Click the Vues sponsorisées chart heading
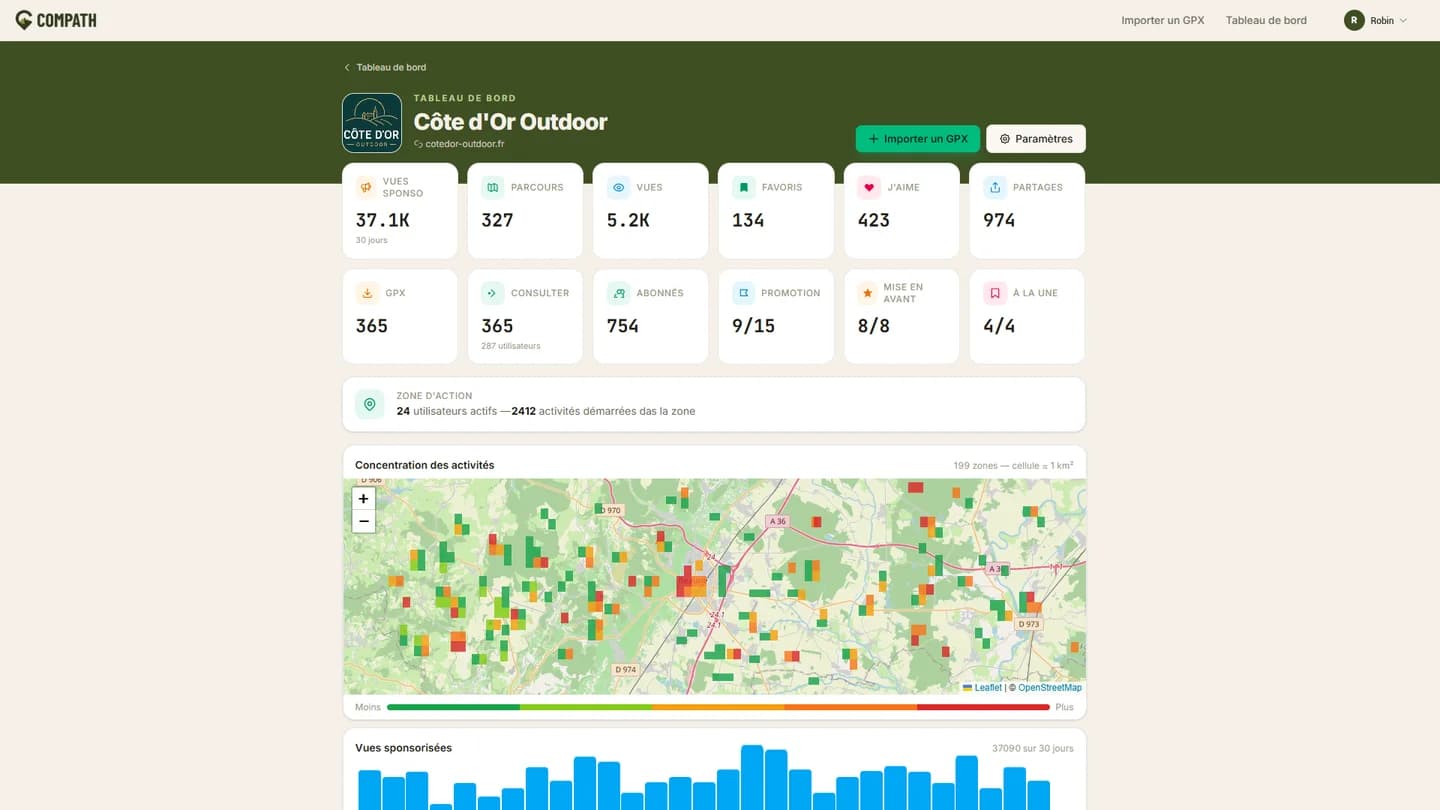The image size is (1440, 810). click(x=403, y=748)
